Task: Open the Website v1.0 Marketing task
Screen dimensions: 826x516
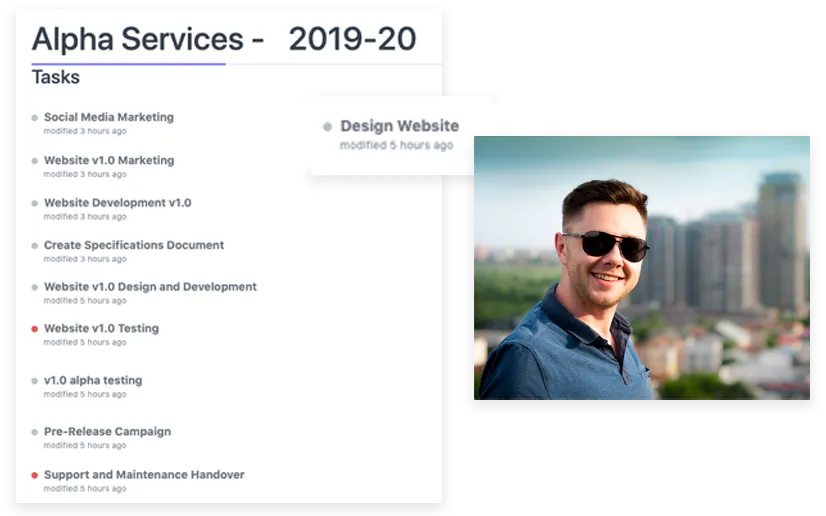Action: [108, 160]
